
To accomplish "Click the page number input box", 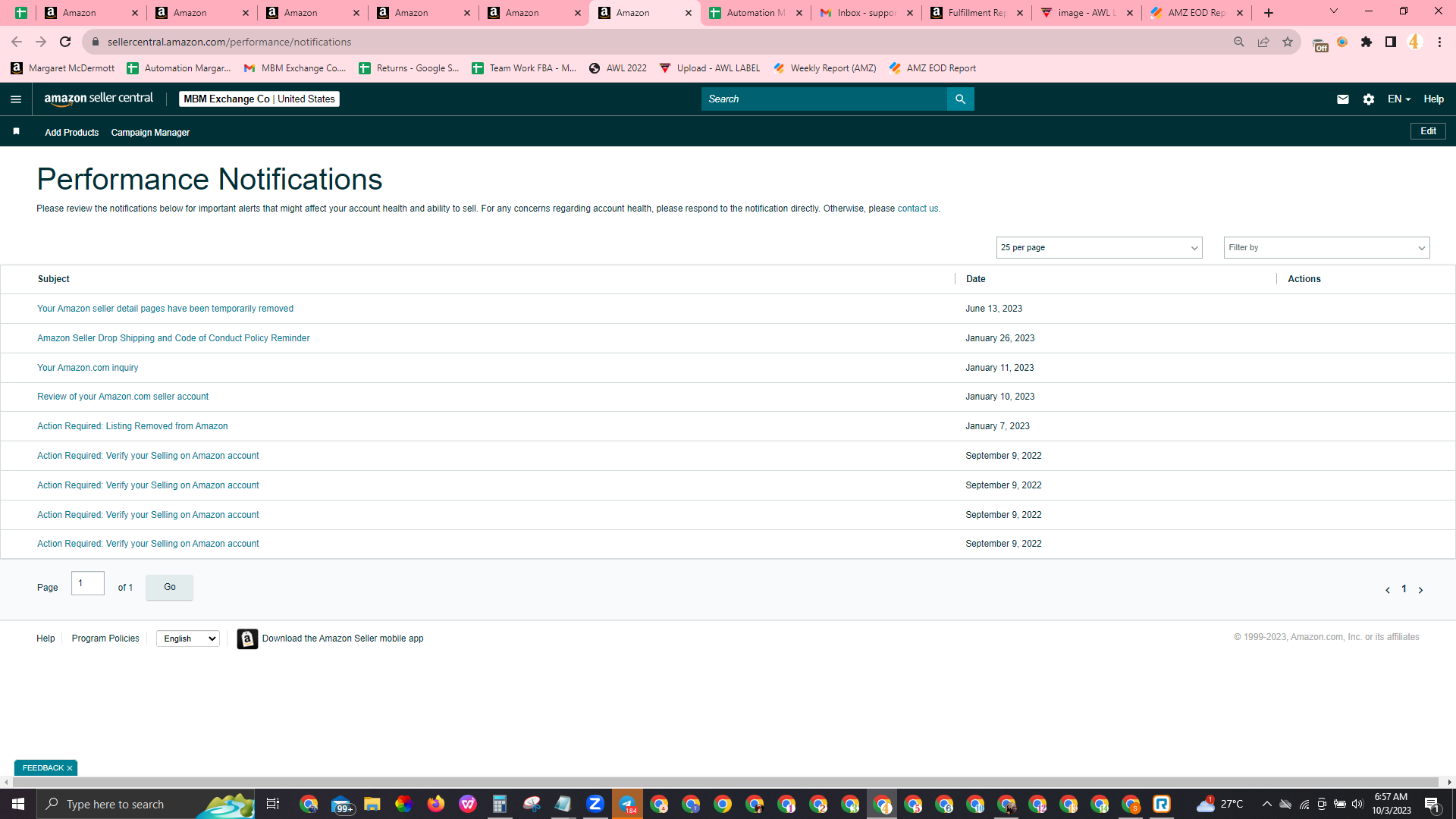I will (88, 583).
